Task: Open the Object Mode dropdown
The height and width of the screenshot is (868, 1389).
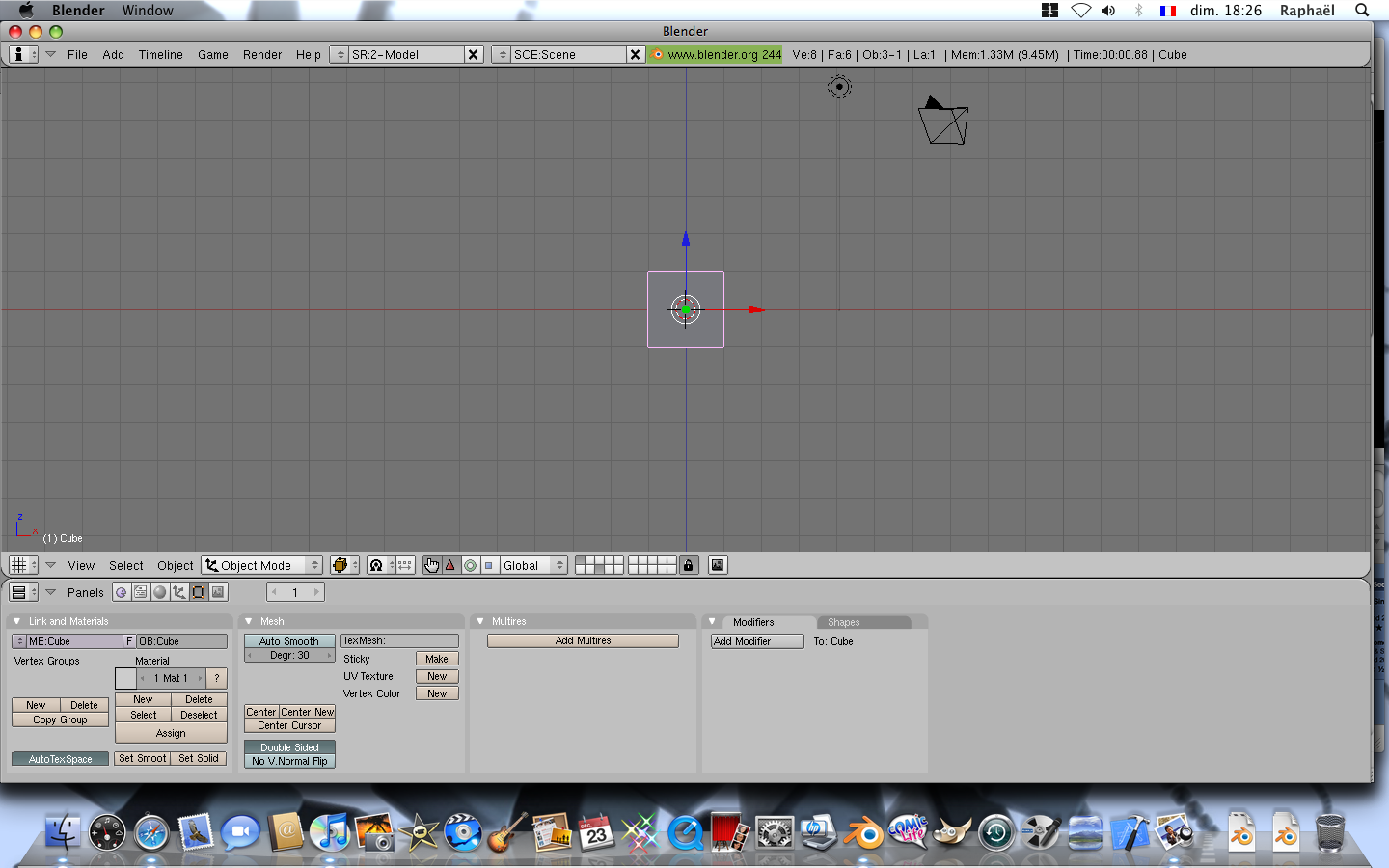Action: tap(262, 565)
